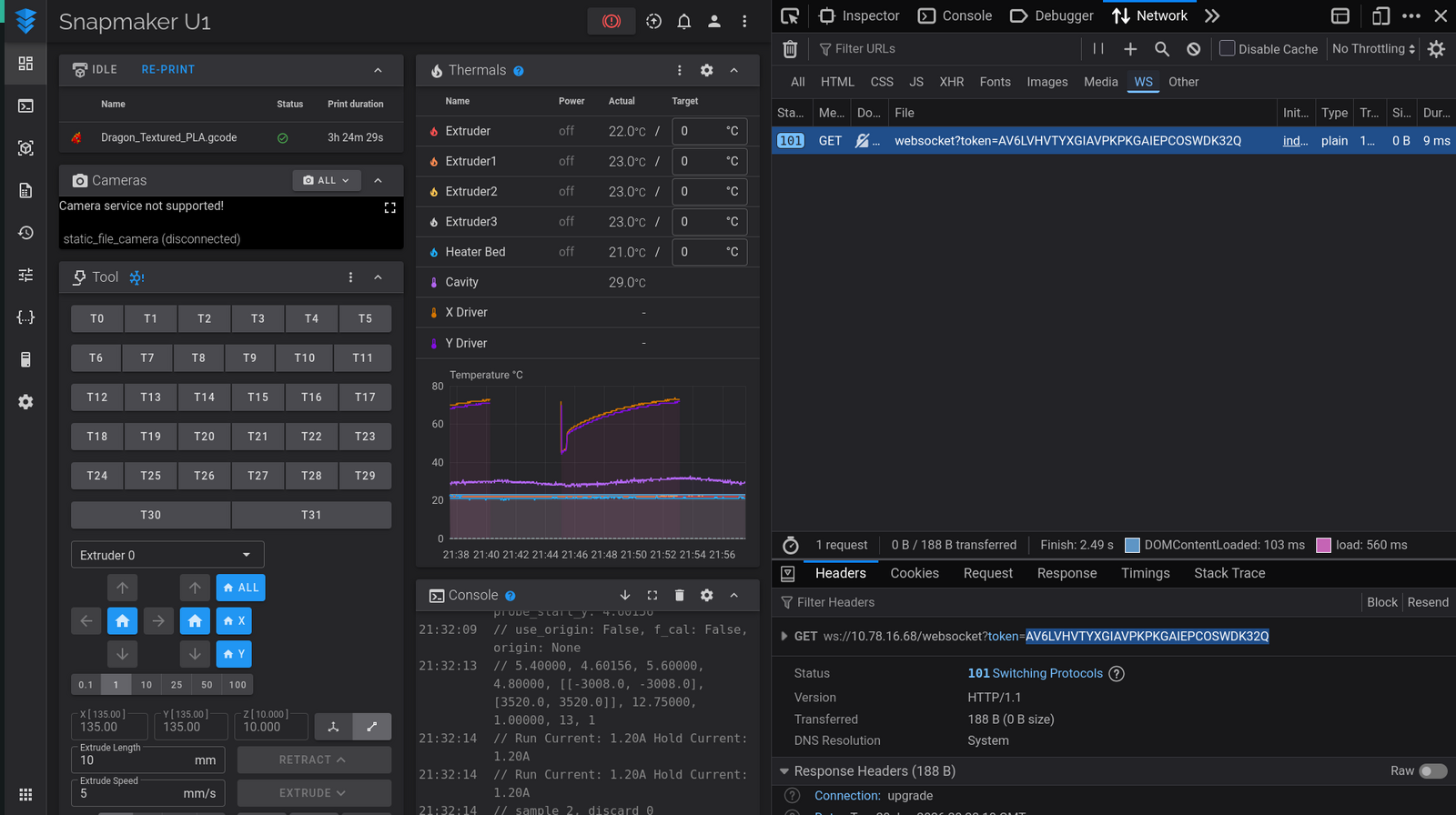Screen dimensions: 1456x815
Task: Toggle the Disable Cache checkbox
Action: coord(1227,48)
